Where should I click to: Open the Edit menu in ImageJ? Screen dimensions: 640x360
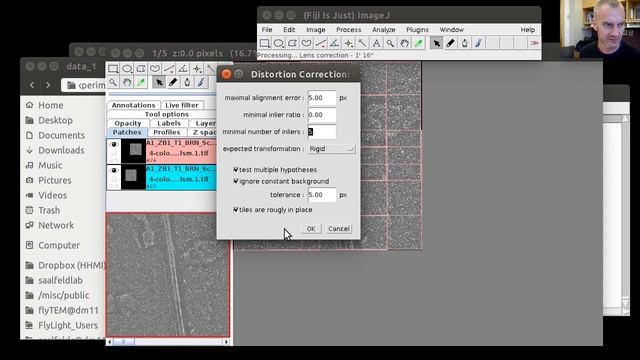click(289, 30)
